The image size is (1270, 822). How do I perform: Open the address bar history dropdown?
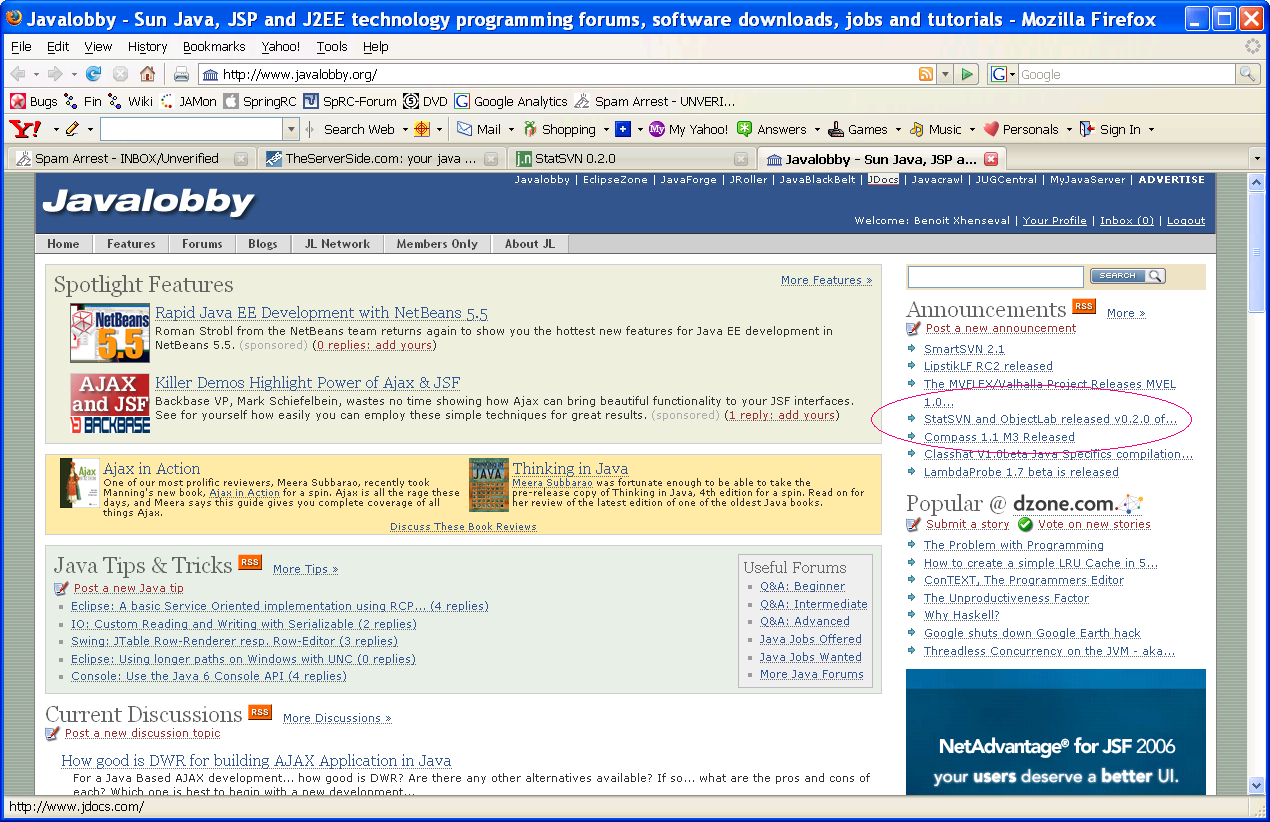[x=945, y=74]
